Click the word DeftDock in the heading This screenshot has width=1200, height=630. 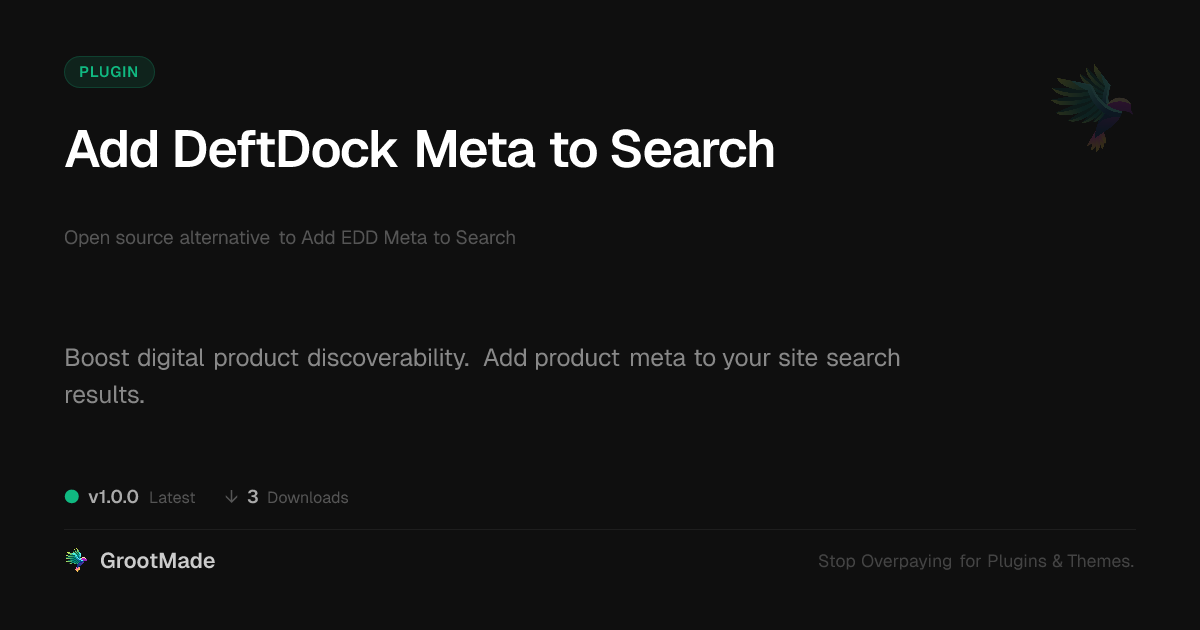[285, 150]
